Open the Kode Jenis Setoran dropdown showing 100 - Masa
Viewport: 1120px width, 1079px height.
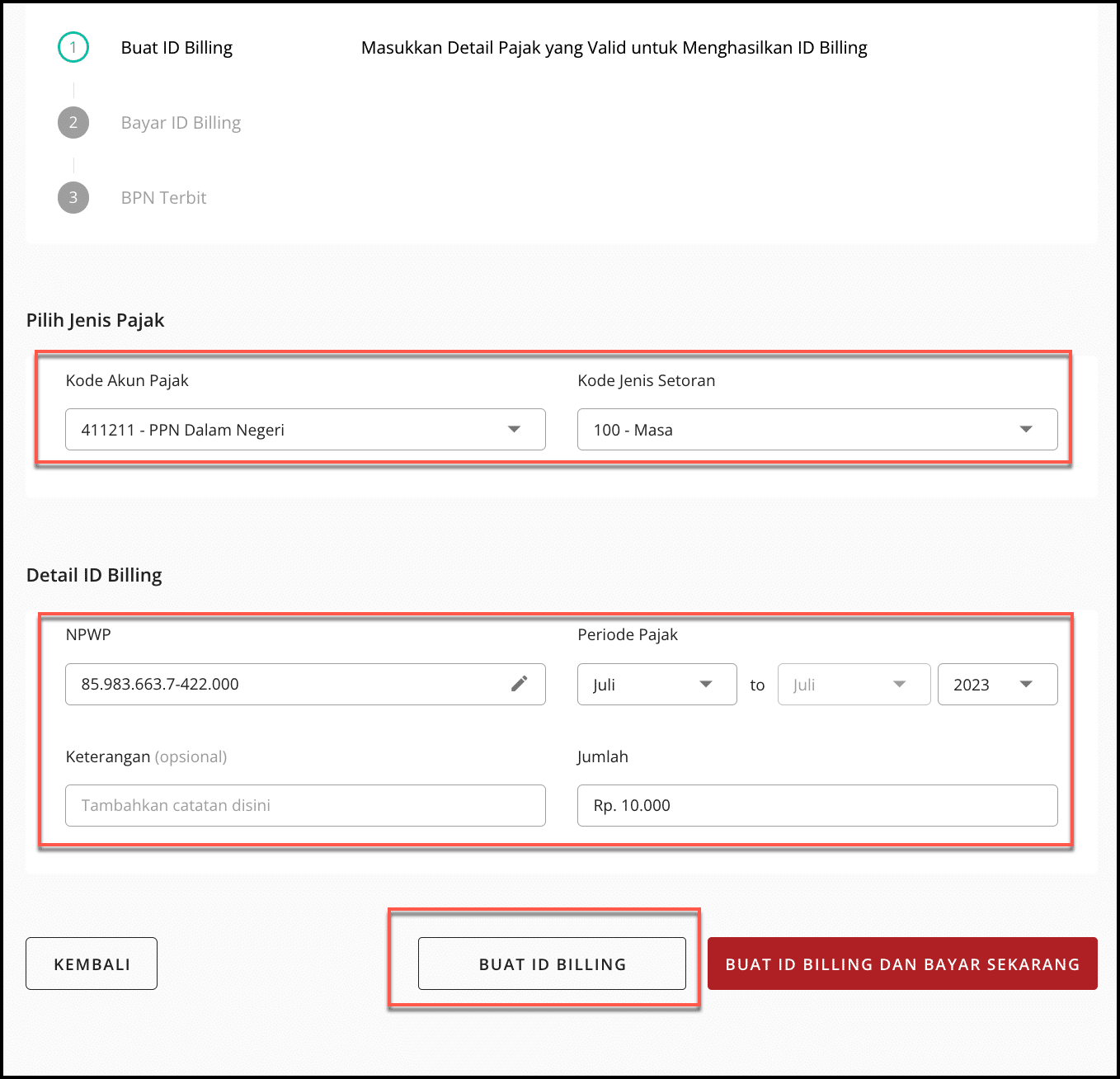click(816, 429)
